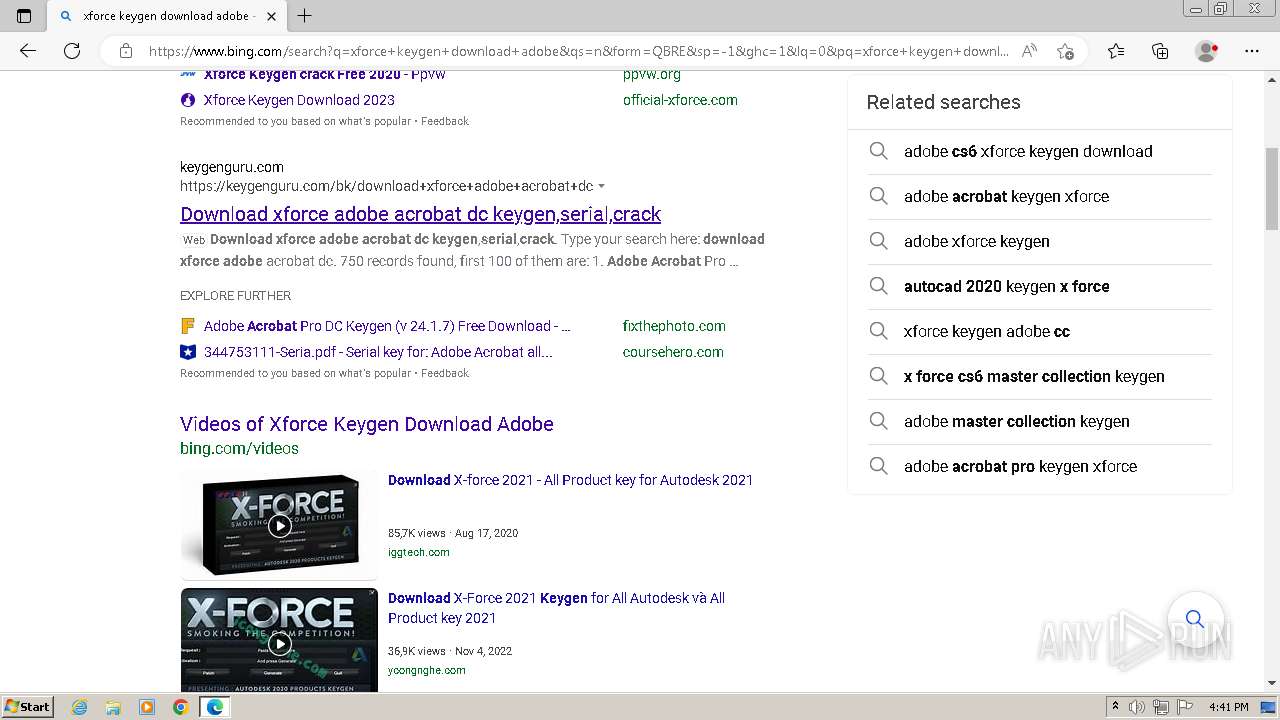Open 'Xforce Keygen Download 2023' link
1280x720 pixels.
pos(299,100)
